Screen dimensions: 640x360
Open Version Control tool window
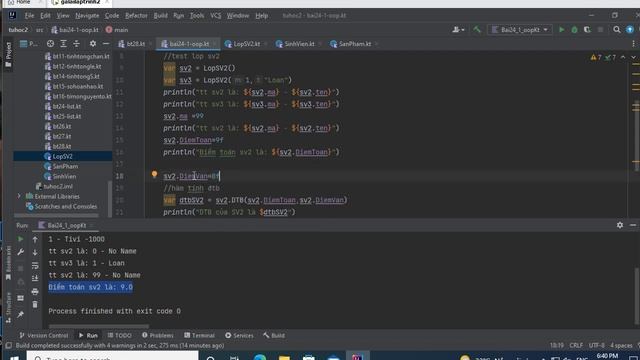[x=43, y=335]
